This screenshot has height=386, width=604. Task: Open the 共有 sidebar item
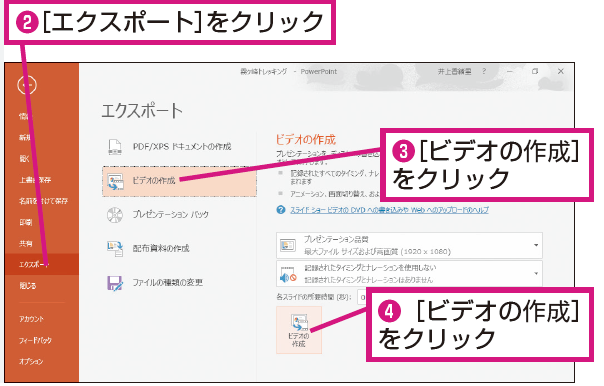26,243
